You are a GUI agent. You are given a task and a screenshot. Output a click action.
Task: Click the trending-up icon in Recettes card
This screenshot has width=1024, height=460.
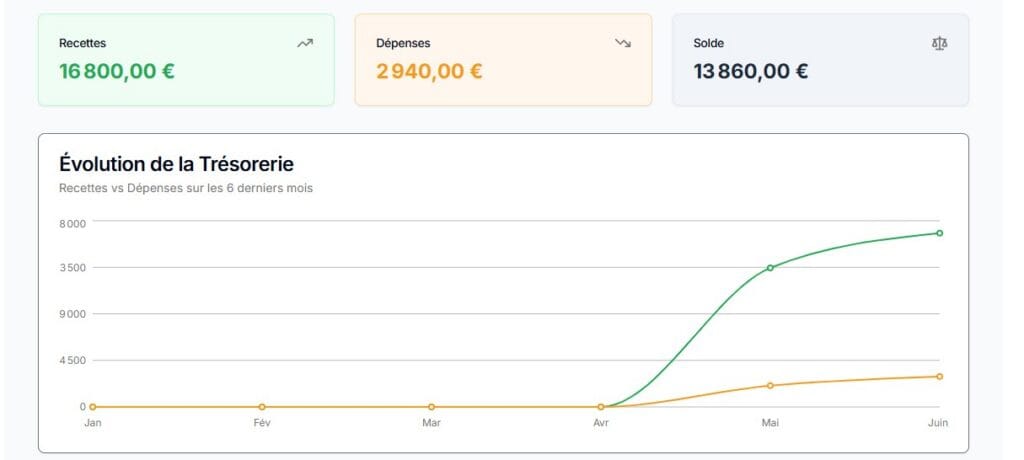pos(305,43)
